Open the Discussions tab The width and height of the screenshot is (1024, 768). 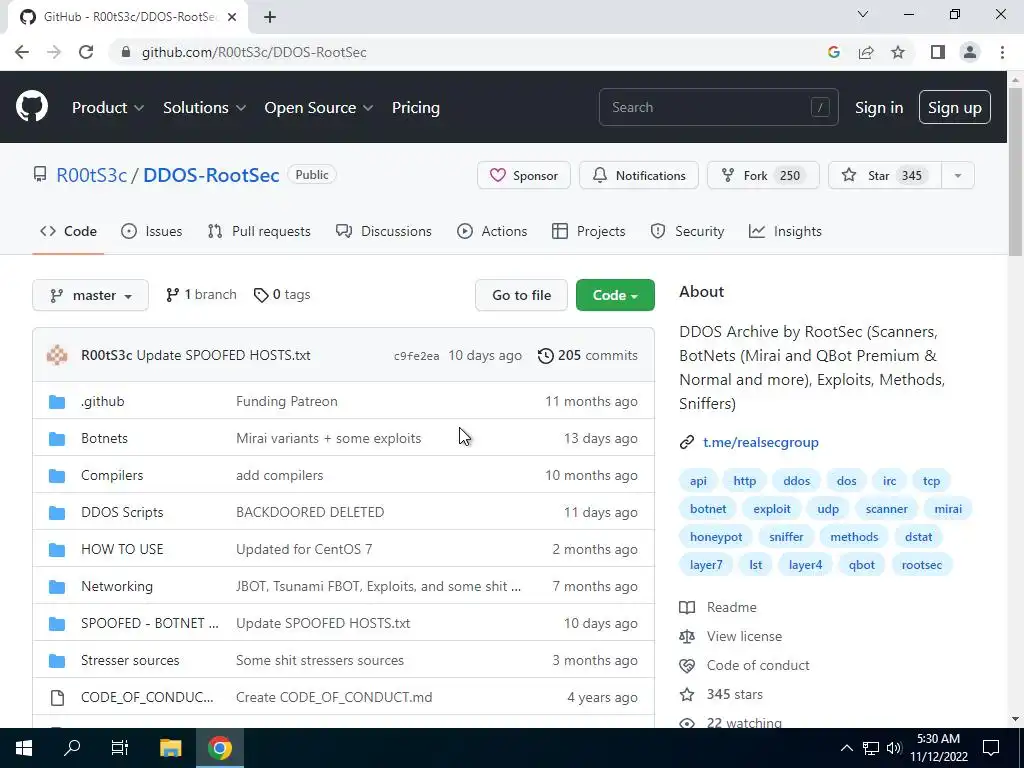(383, 231)
